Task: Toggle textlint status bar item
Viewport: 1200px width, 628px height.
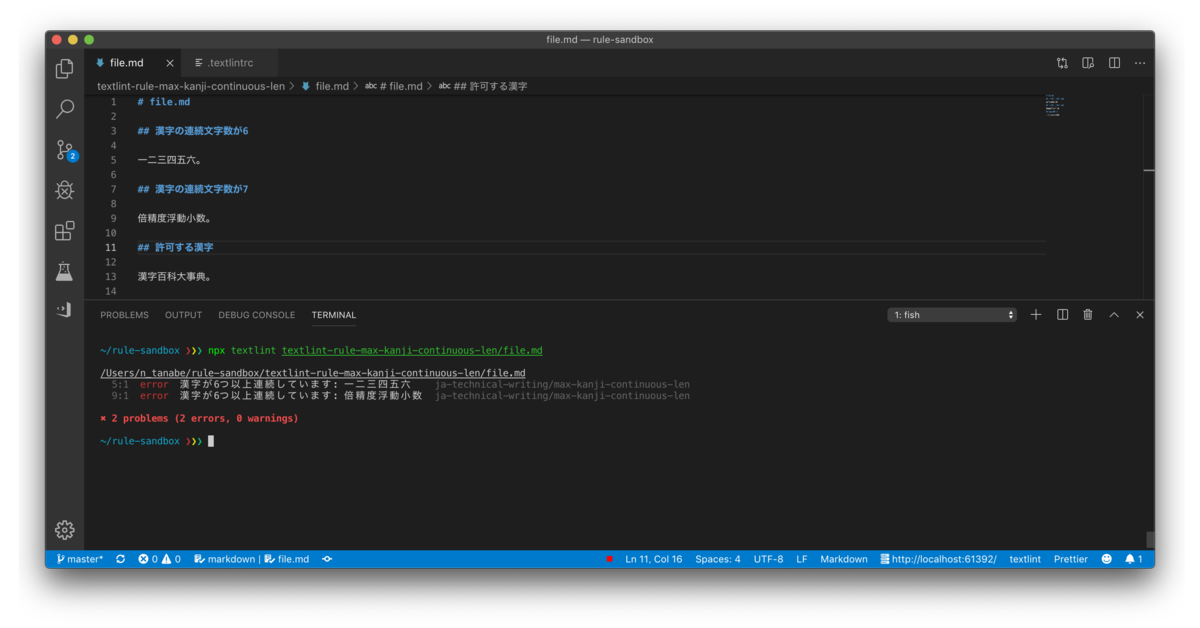Action: pyautogui.click(x=1025, y=559)
